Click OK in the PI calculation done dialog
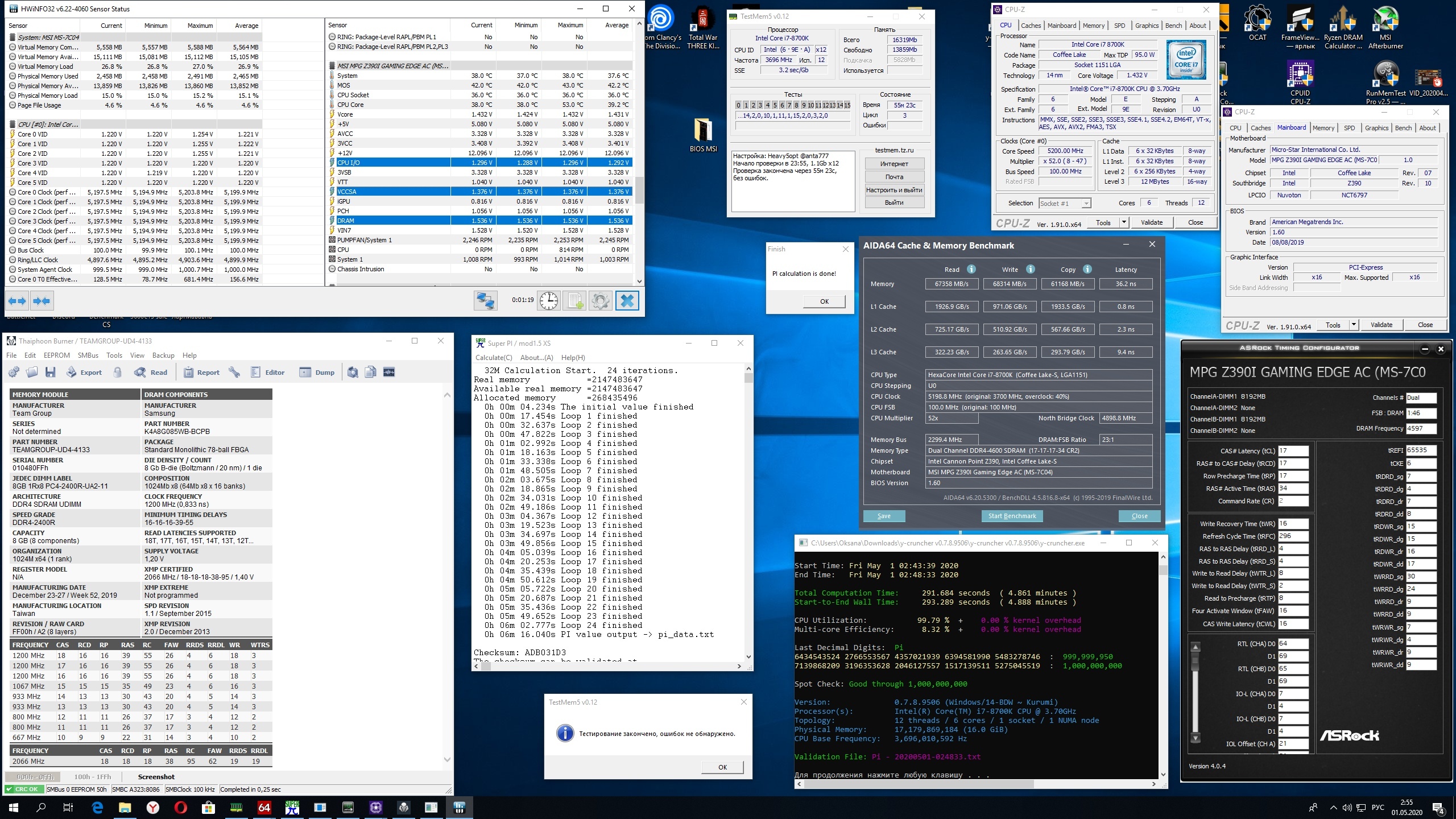1456x819 pixels. [824, 301]
